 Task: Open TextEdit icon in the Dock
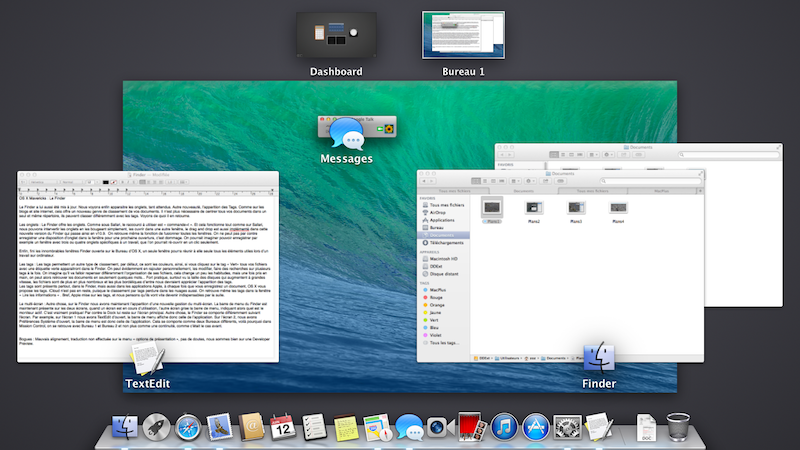(x=599, y=427)
